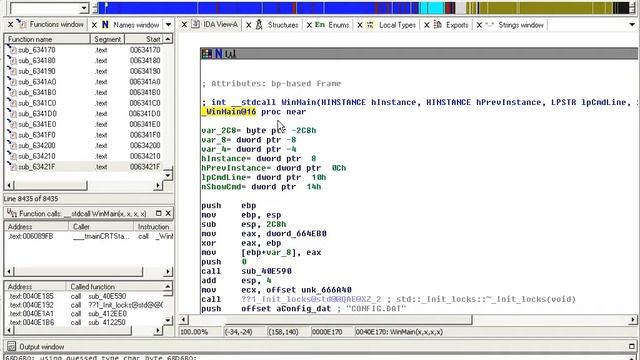The image size is (640, 360).
Task: Click the Local Types tab icon
Action: [370, 25]
